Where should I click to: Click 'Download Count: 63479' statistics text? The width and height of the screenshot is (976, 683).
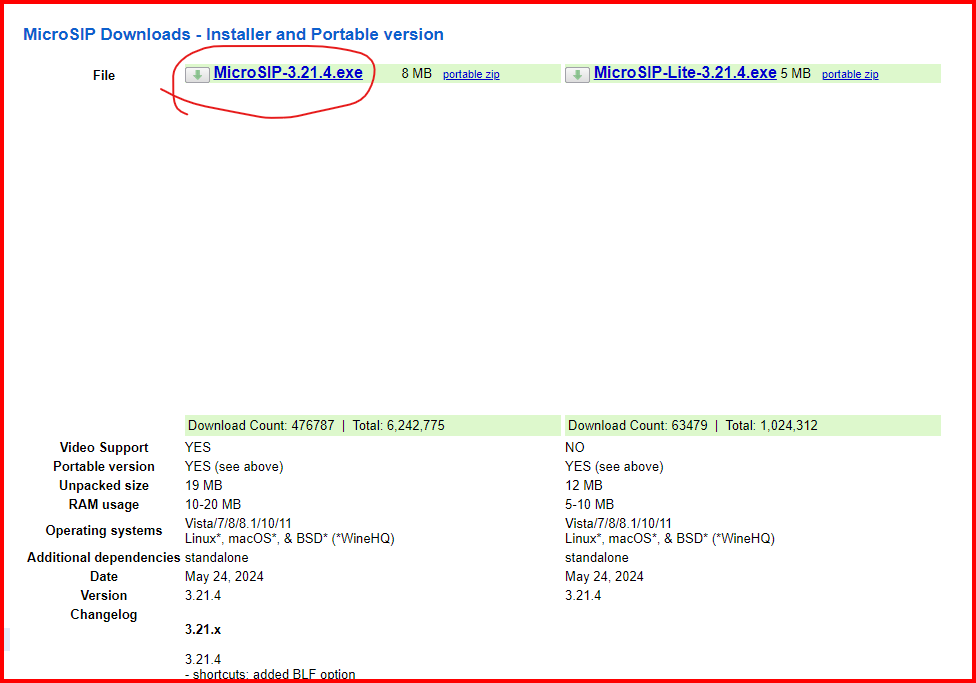pos(638,425)
